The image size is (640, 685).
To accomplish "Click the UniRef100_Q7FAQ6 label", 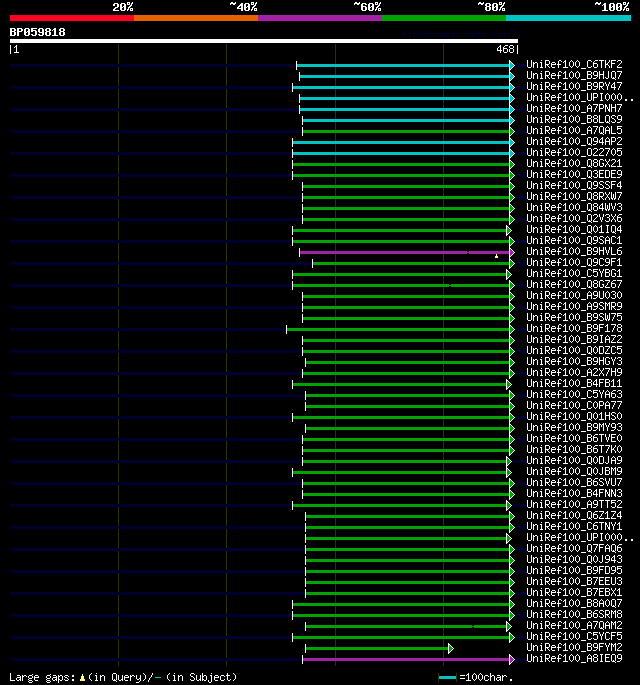I will (574, 548).
